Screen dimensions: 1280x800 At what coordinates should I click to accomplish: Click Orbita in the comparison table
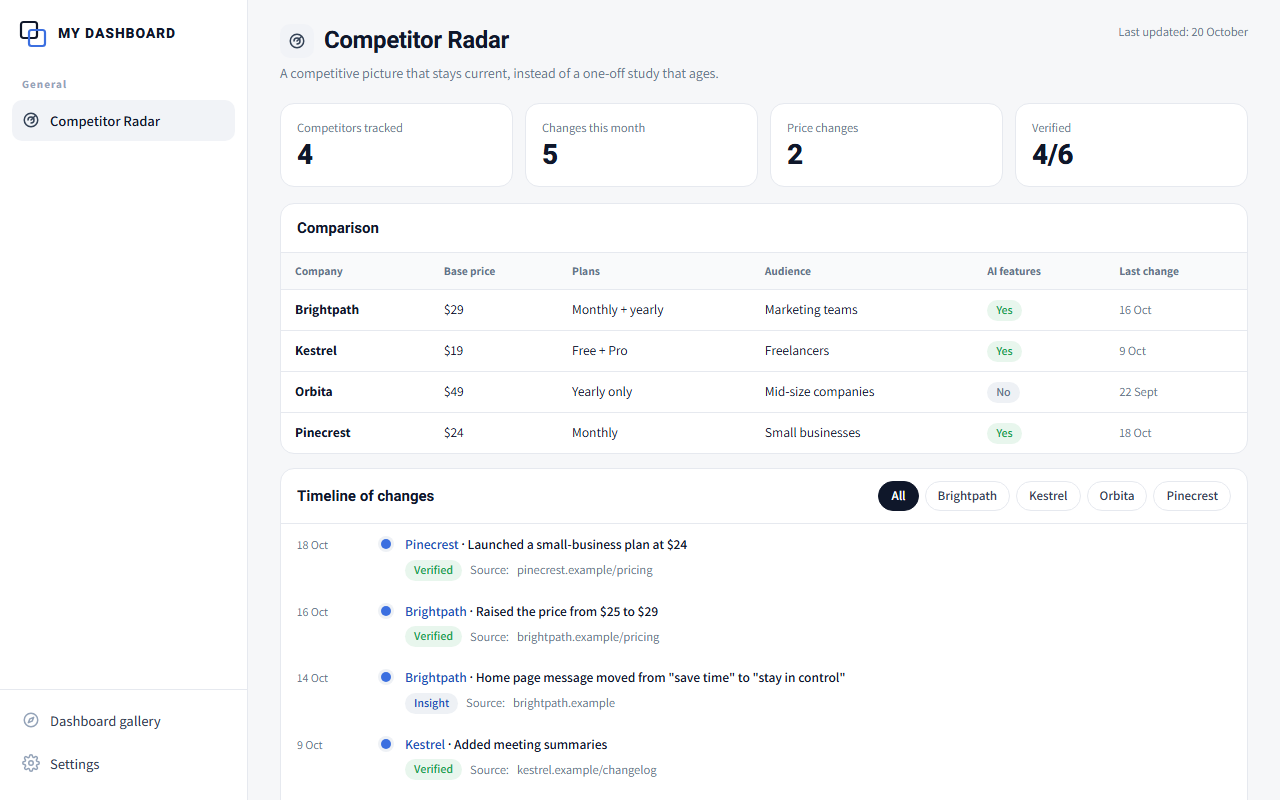(314, 392)
